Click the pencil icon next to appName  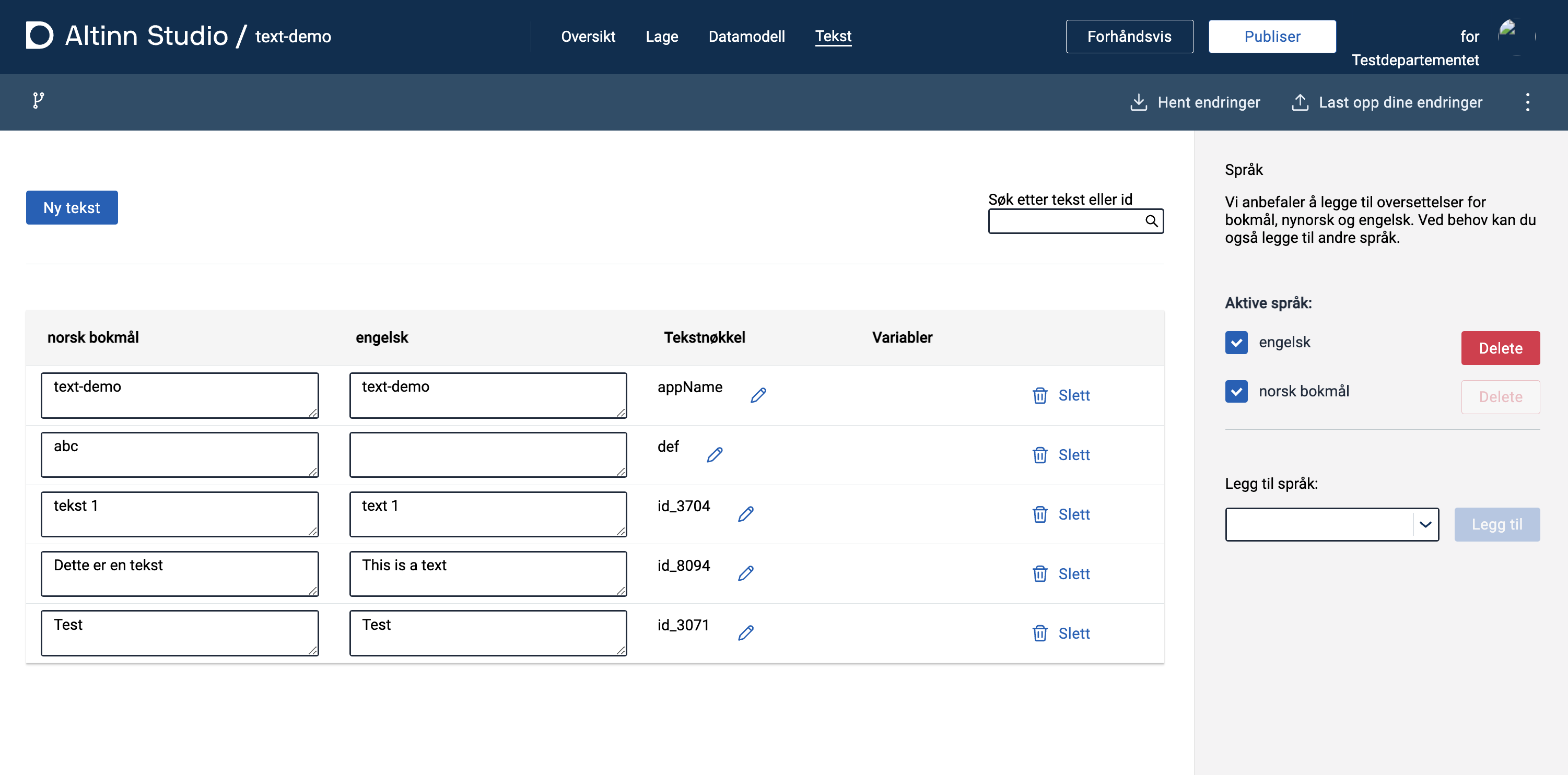point(758,395)
